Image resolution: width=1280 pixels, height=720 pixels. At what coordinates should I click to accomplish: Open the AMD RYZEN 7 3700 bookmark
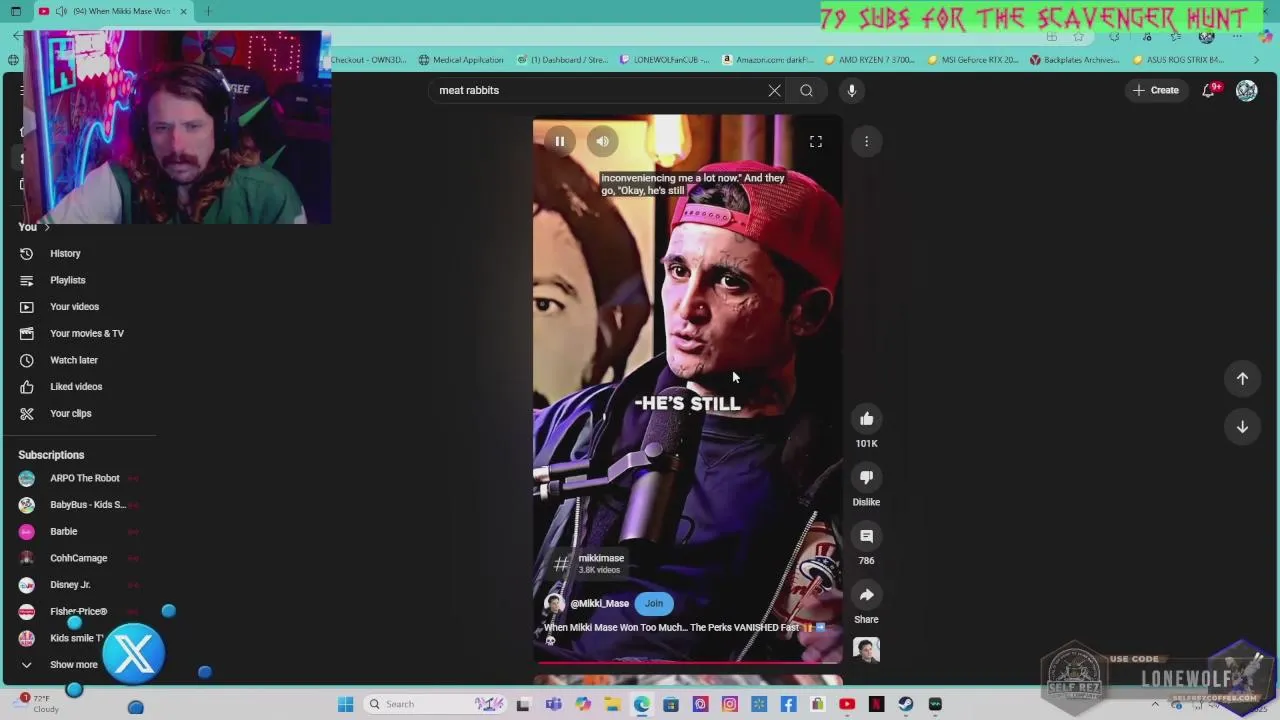pyautogui.click(x=870, y=60)
